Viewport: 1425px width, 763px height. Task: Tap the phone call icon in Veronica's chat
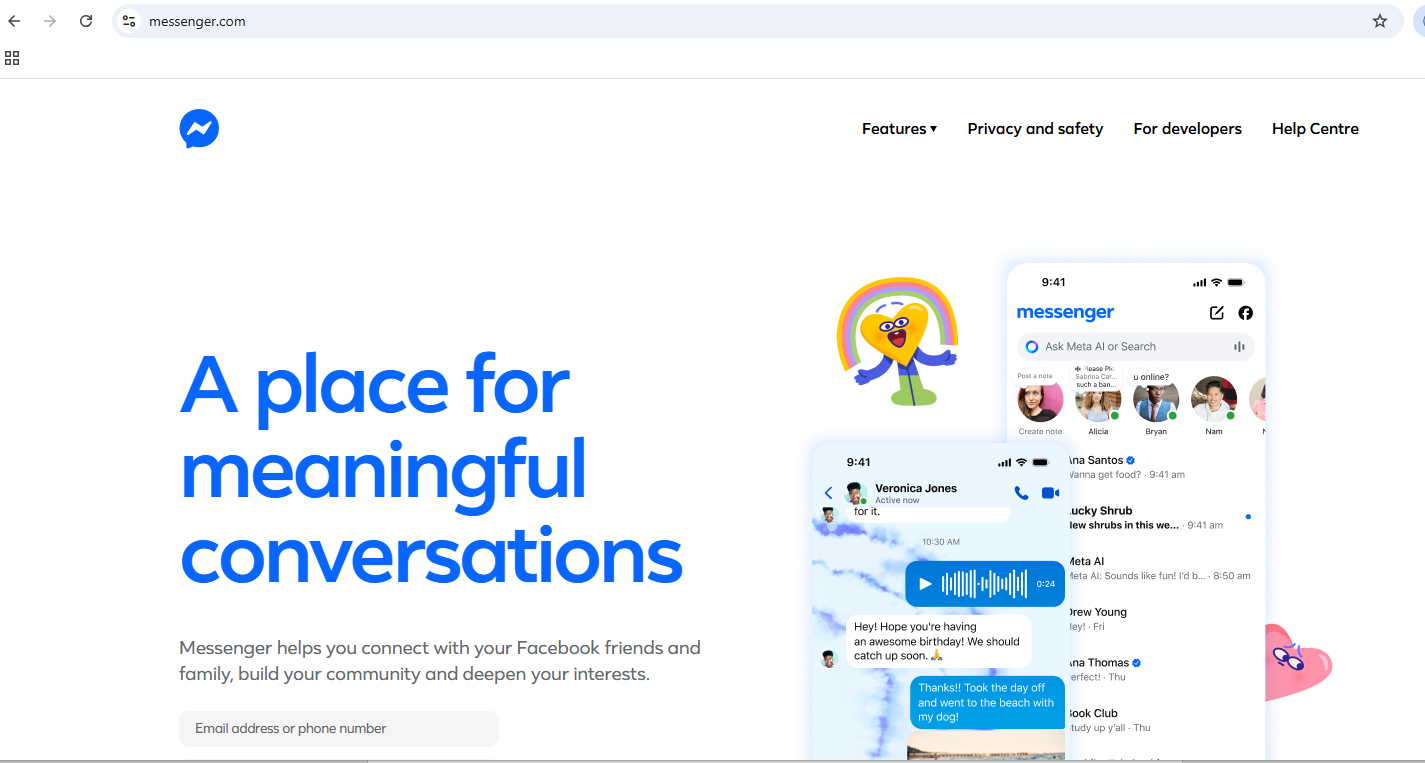[1021, 493]
